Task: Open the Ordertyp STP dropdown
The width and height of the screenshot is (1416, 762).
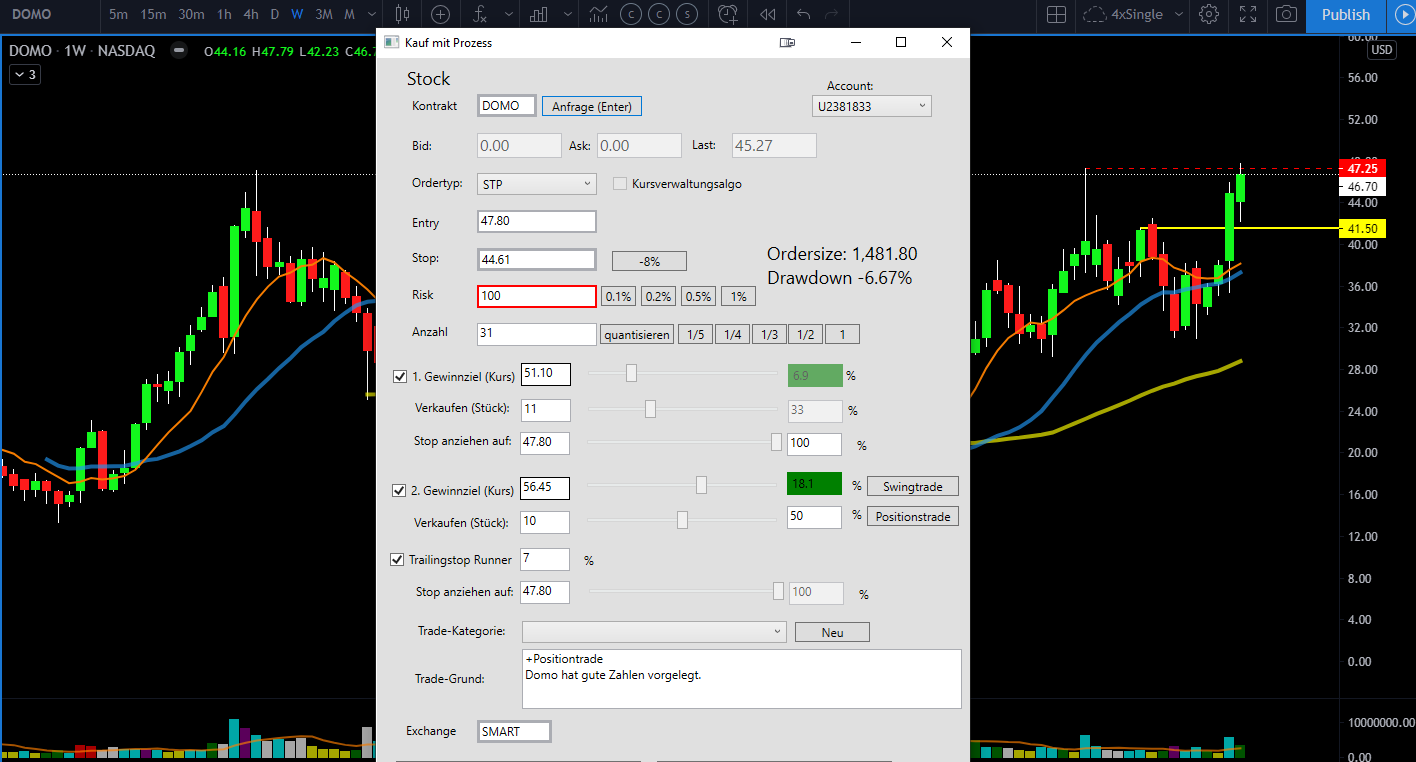Action: pos(537,184)
